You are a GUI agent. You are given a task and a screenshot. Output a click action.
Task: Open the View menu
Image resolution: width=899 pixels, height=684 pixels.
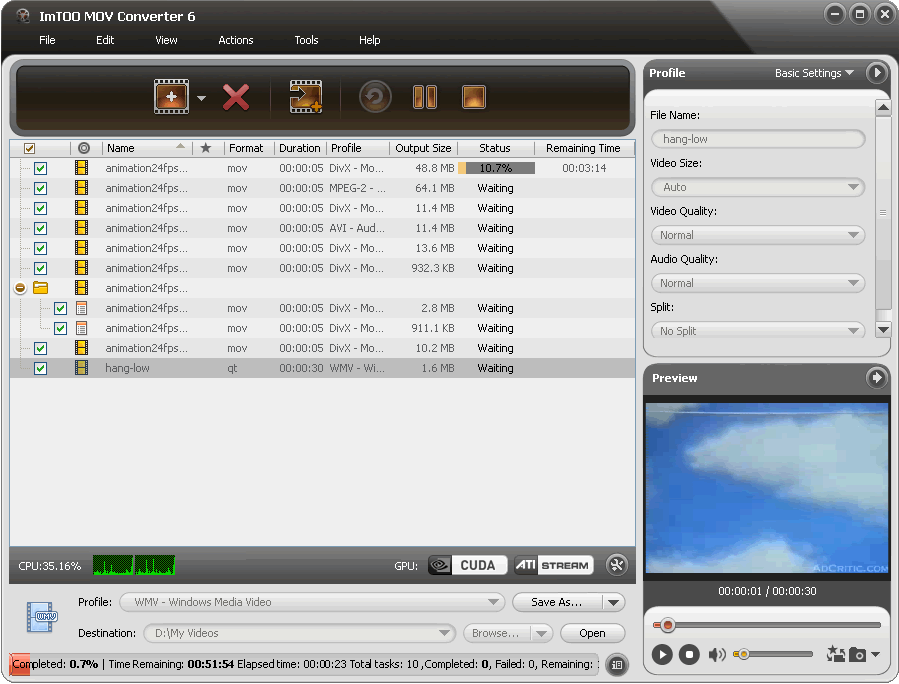pyautogui.click(x=166, y=40)
